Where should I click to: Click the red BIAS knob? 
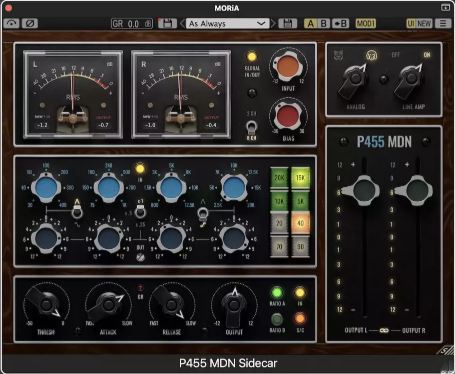[288, 117]
